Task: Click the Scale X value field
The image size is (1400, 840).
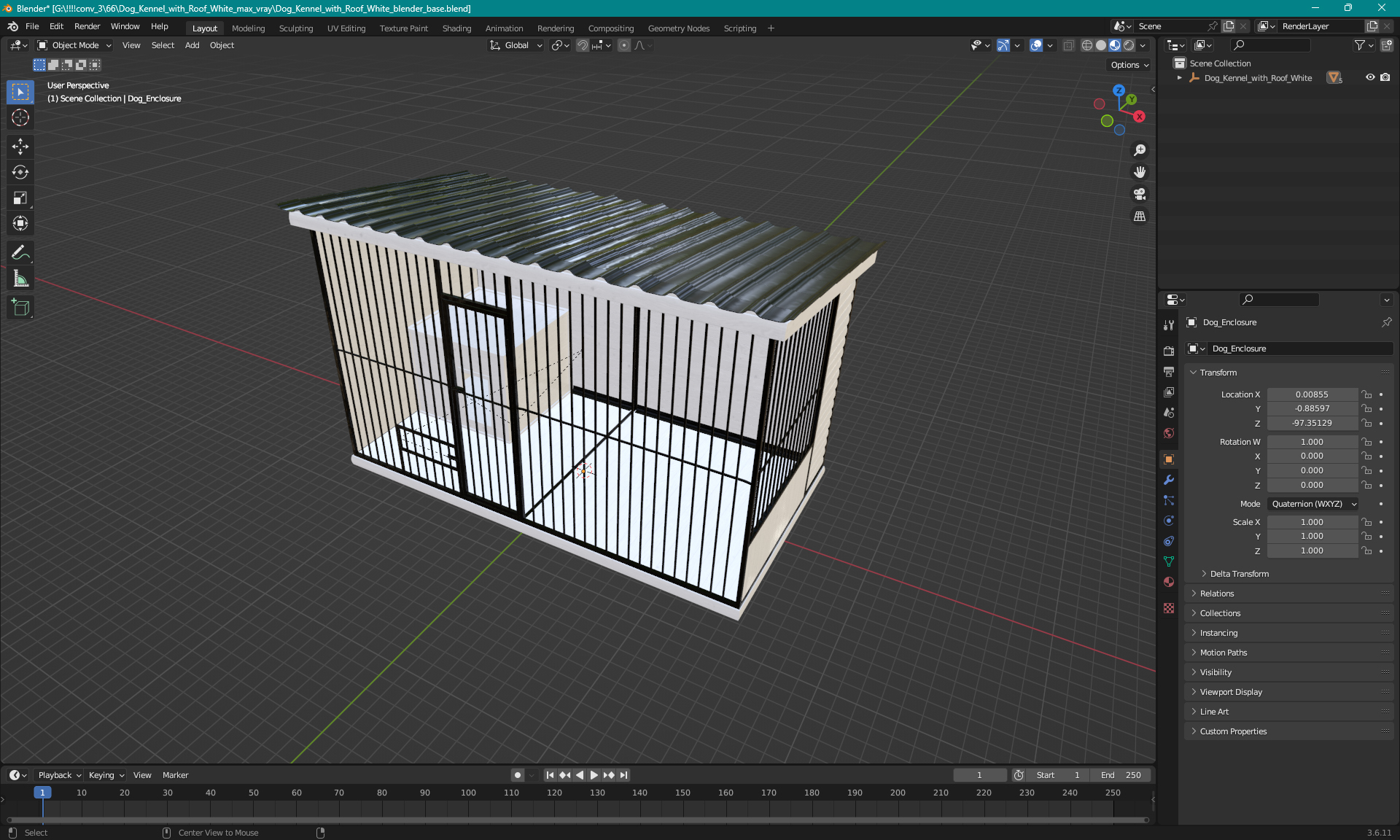Action: tap(1312, 522)
